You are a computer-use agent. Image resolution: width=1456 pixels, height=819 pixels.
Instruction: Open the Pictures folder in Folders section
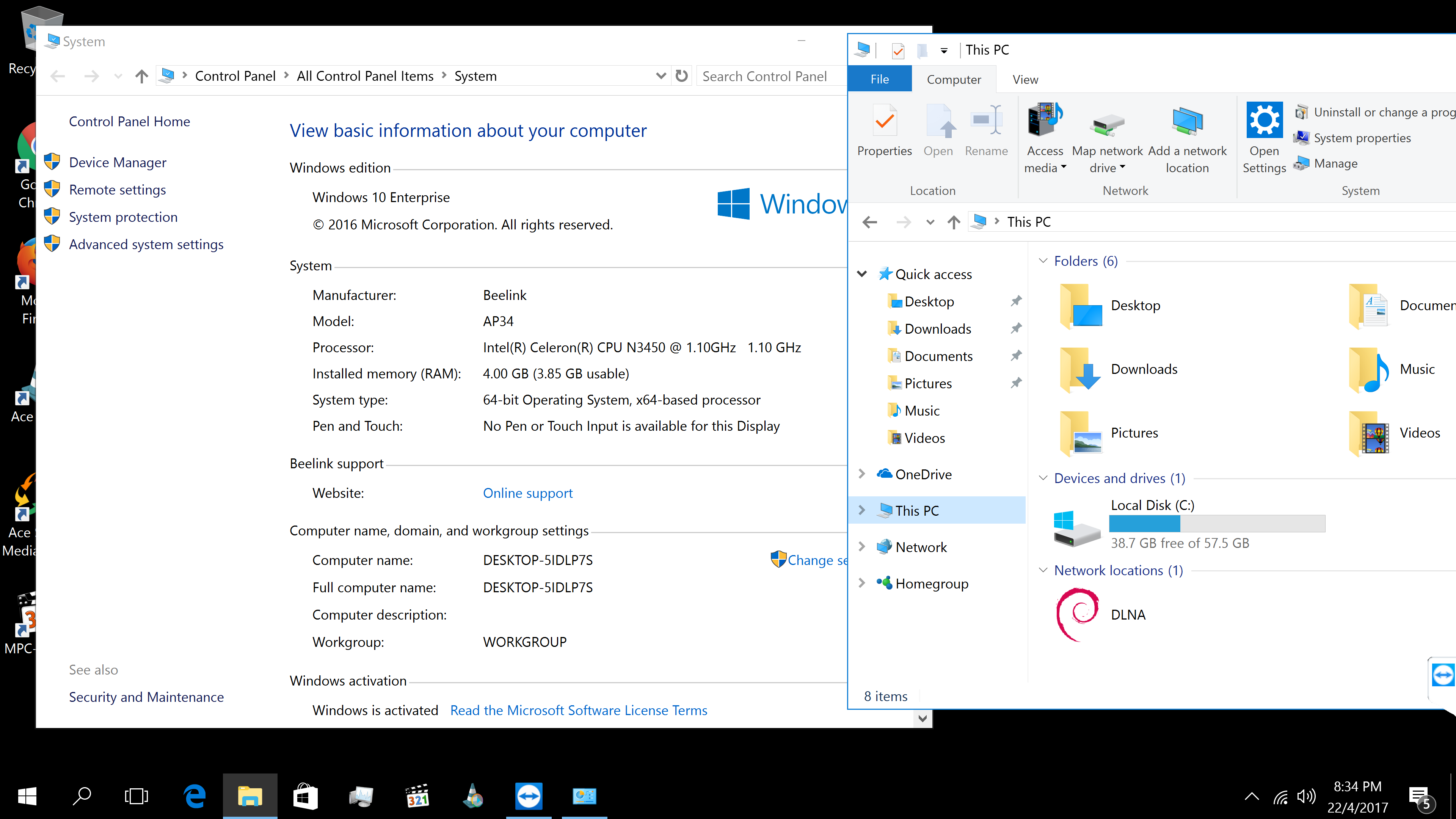coord(1109,433)
